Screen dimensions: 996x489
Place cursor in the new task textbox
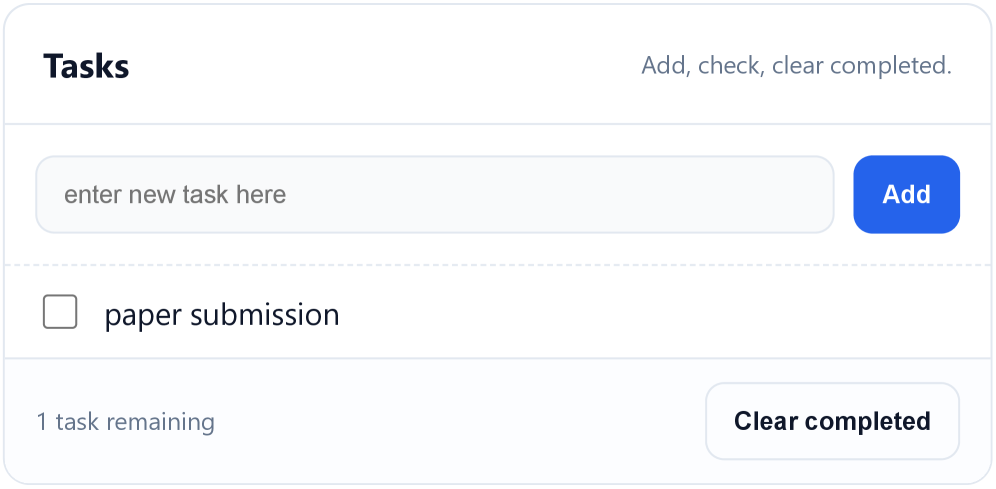[x=434, y=194]
